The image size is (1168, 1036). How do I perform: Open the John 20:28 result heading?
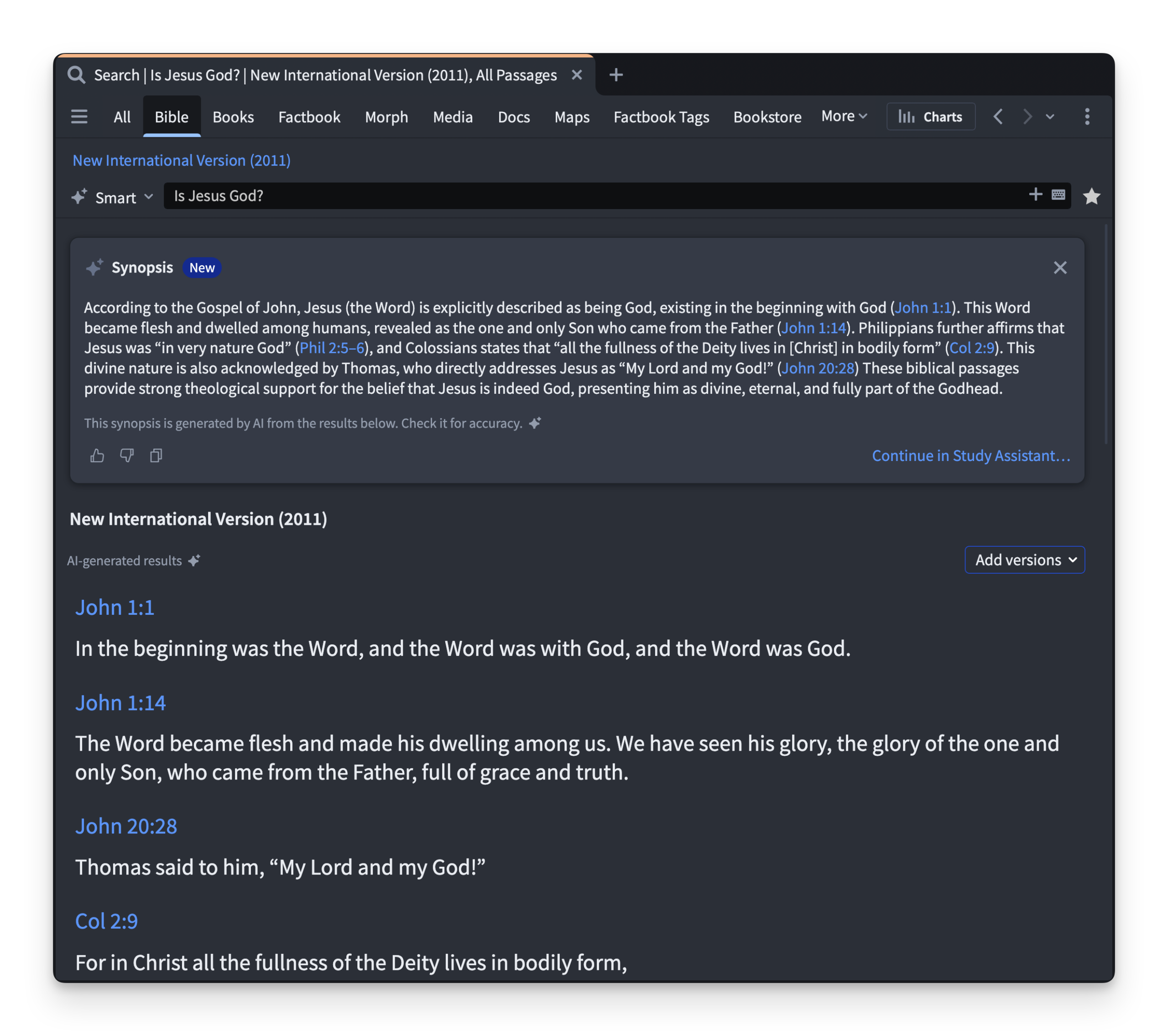click(126, 826)
